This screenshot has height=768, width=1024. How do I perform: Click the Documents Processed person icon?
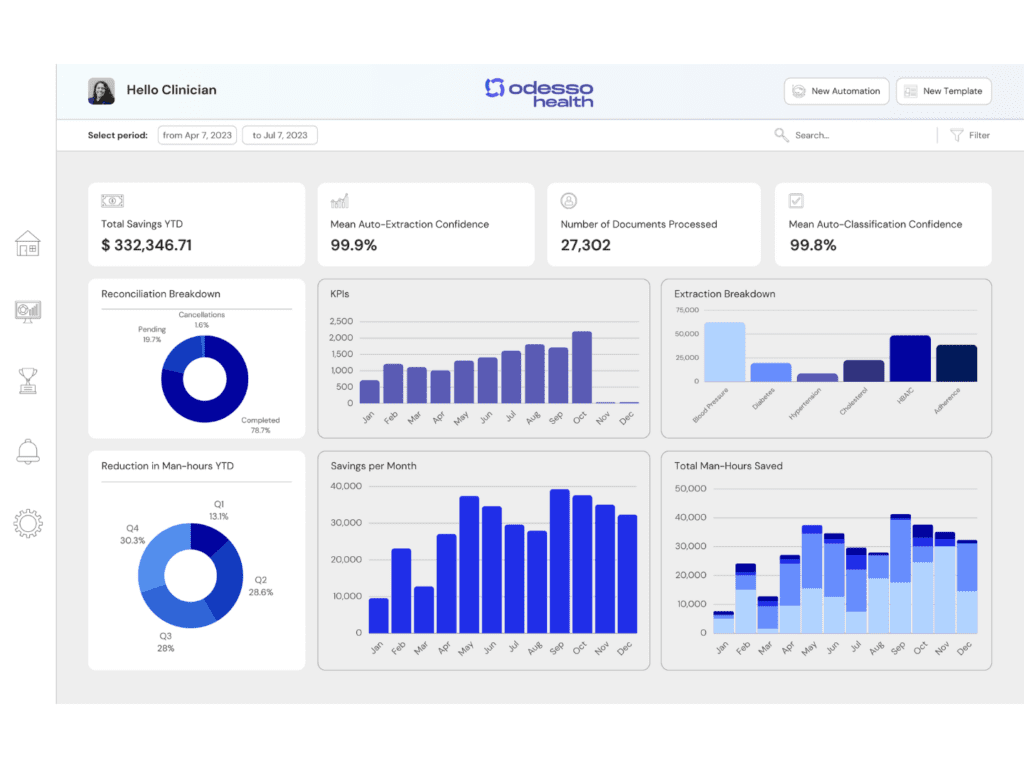pos(569,201)
